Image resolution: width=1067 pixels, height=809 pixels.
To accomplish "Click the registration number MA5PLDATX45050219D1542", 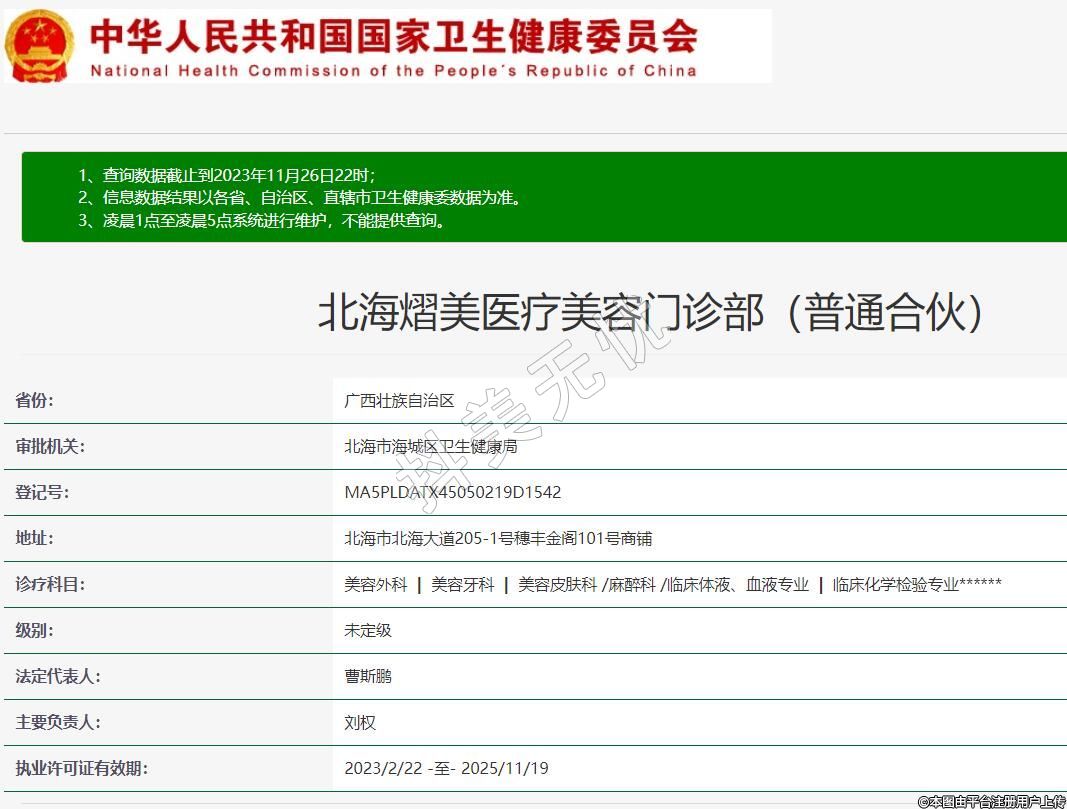I will pos(452,493).
